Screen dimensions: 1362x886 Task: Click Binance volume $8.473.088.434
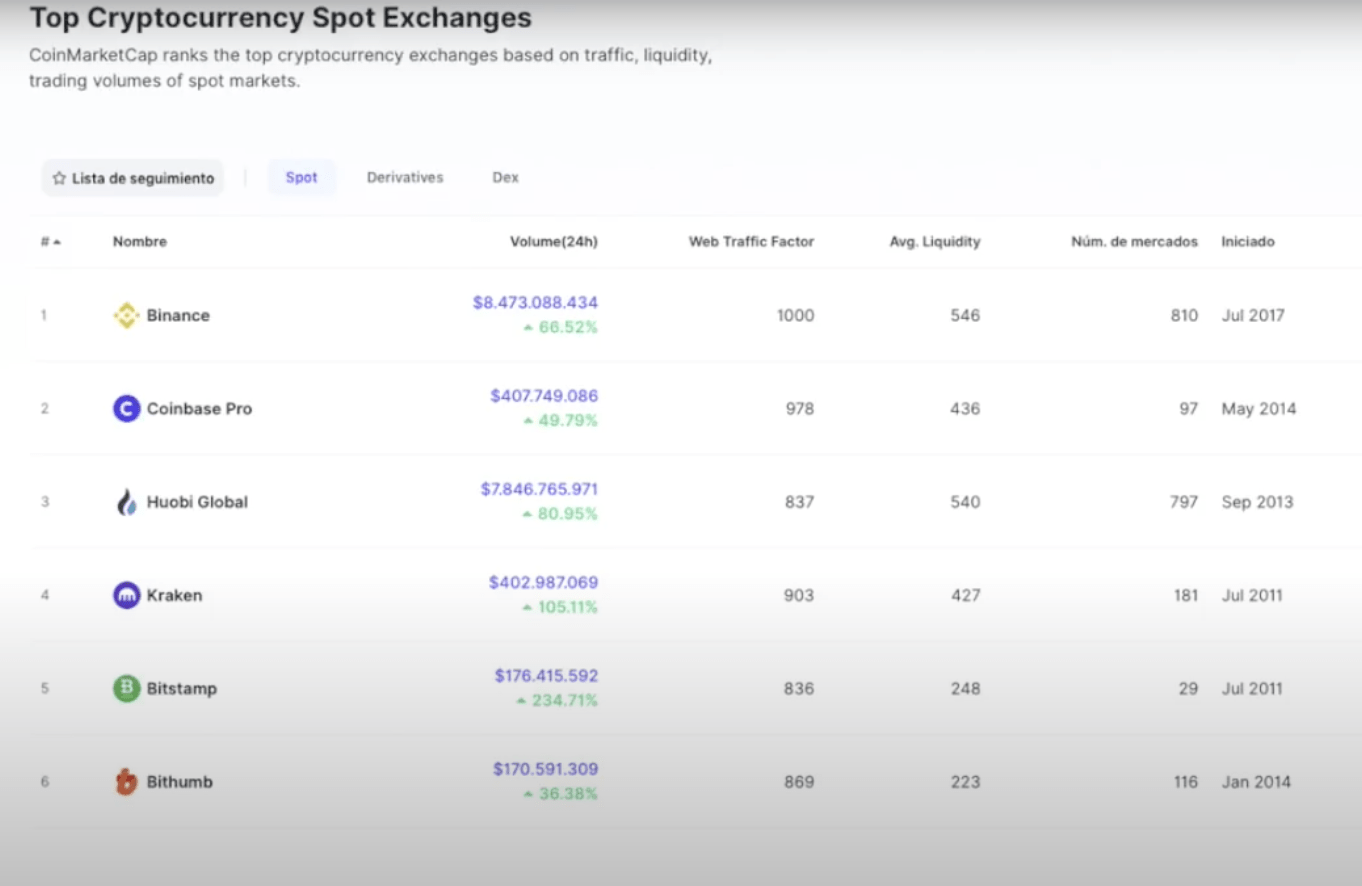535,302
